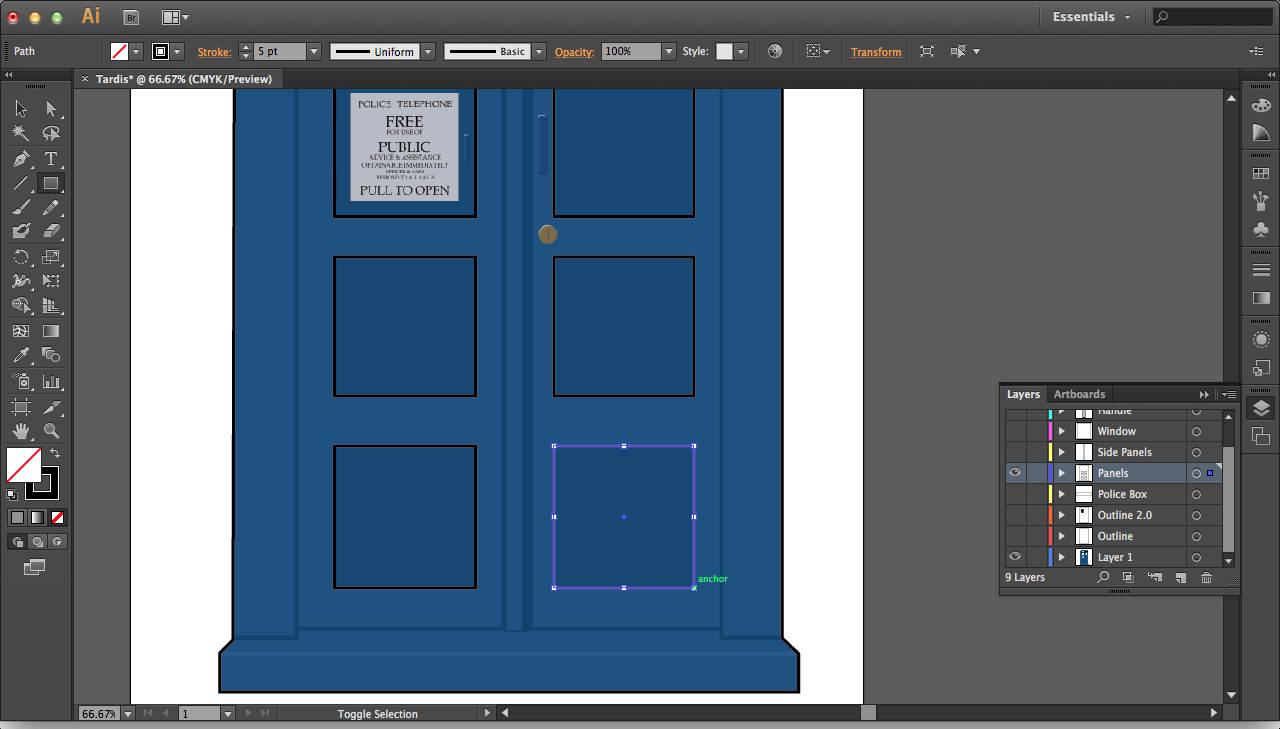Set fill to None in toolbox
Image resolution: width=1280 pixels, height=729 pixels.
point(58,517)
